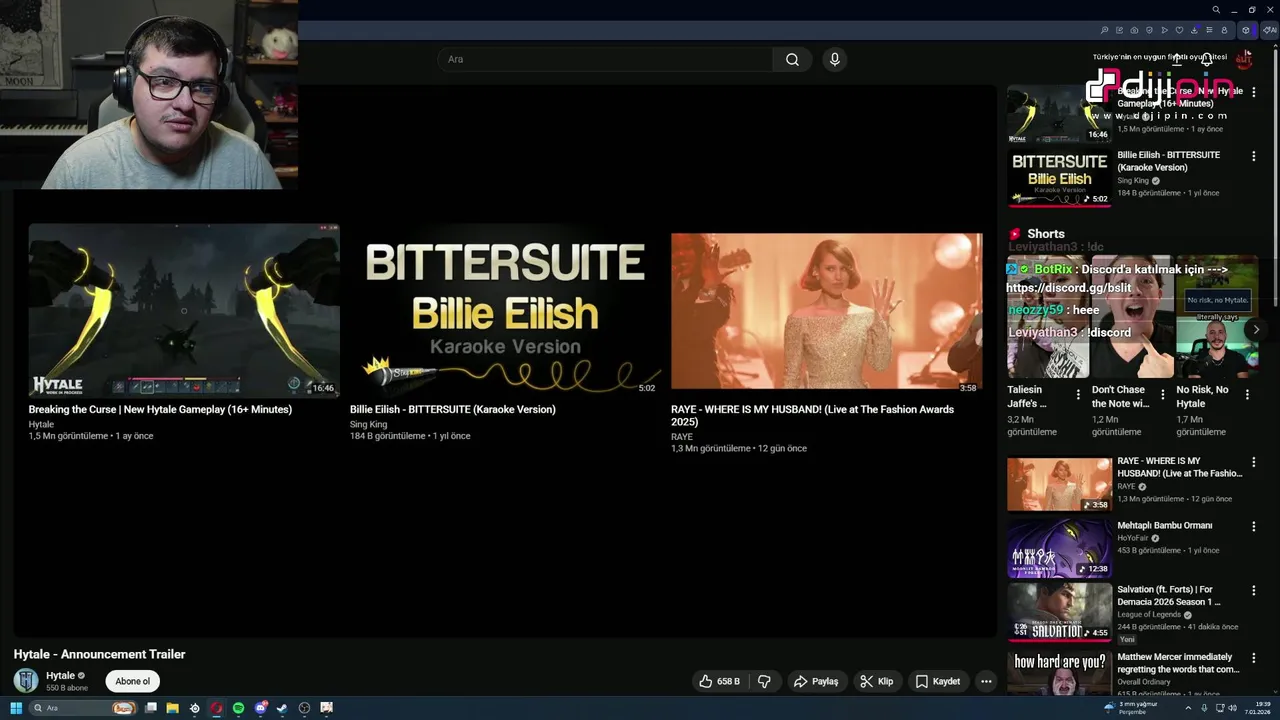Open options for No Risk, No Hytale short
The height and width of the screenshot is (720, 1280).
[1247, 395]
